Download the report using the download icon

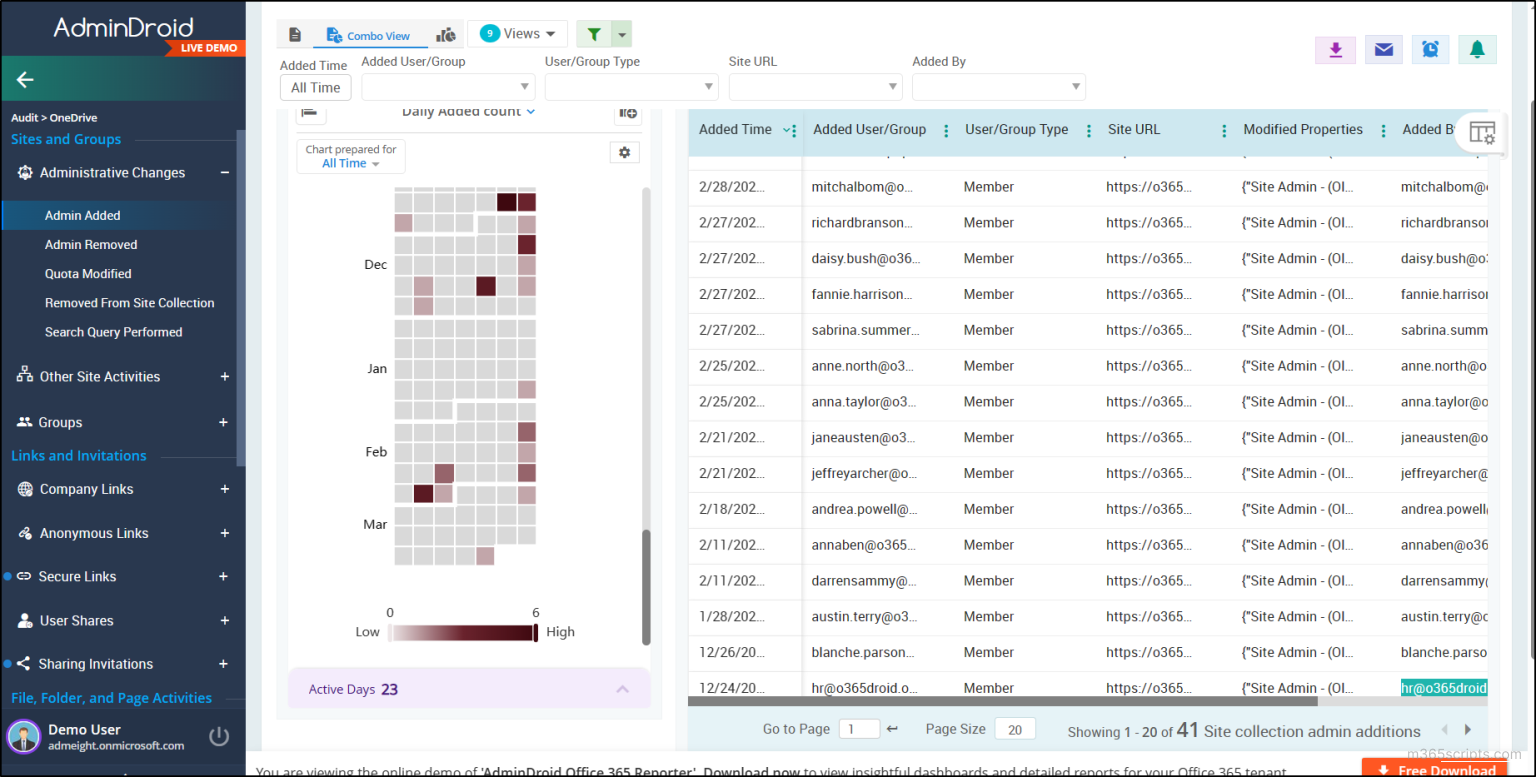point(1335,48)
